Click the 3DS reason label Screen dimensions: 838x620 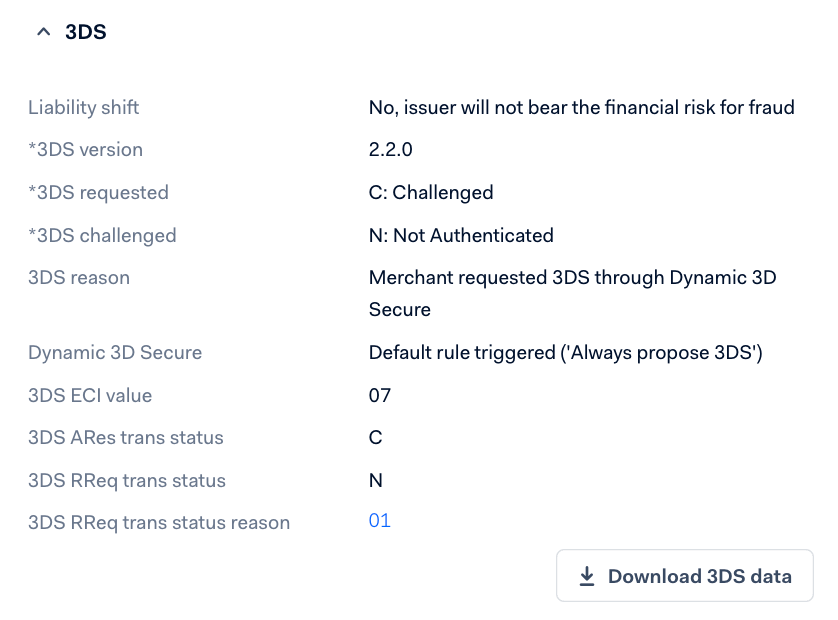click(79, 278)
